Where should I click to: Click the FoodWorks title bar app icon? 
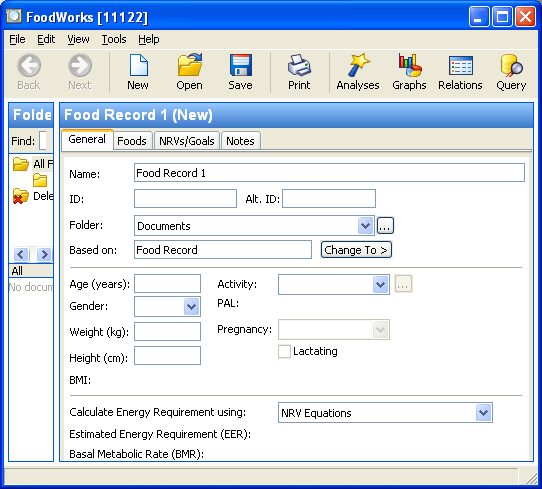click(x=14, y=16)
